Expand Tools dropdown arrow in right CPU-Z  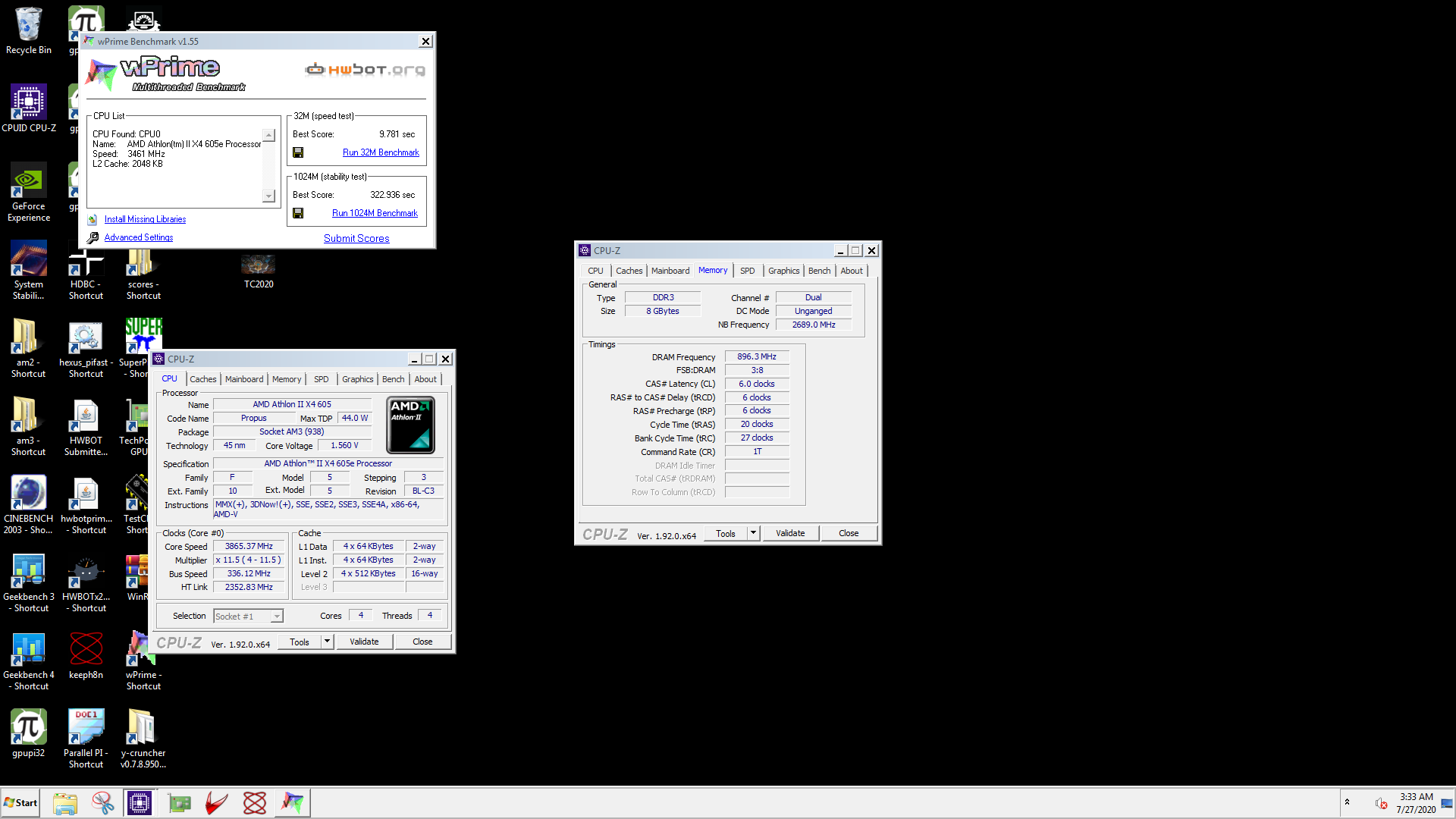click(x=753, y=533)
